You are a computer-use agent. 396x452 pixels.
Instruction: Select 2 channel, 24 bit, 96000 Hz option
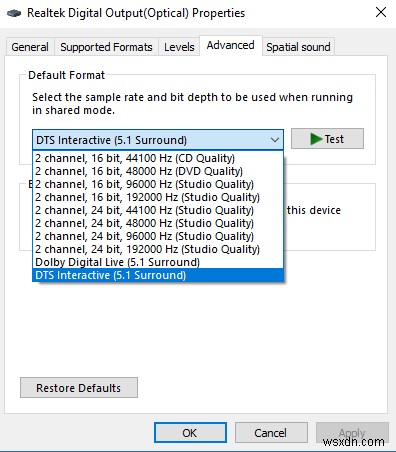(x=158, y=236)
